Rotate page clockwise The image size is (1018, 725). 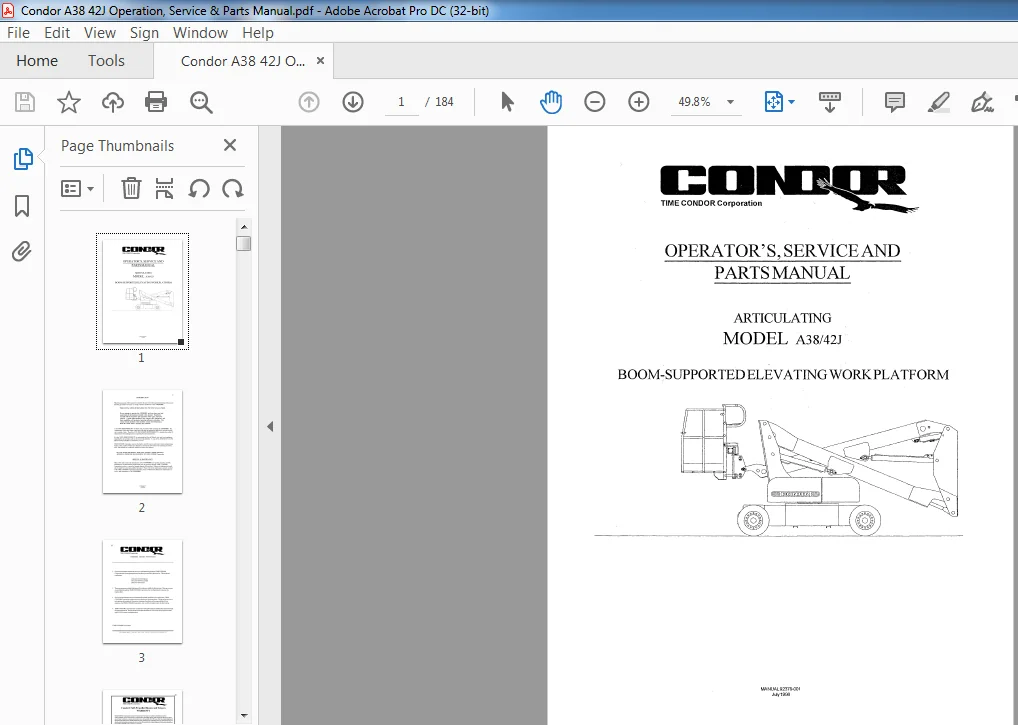pos(232,189)
